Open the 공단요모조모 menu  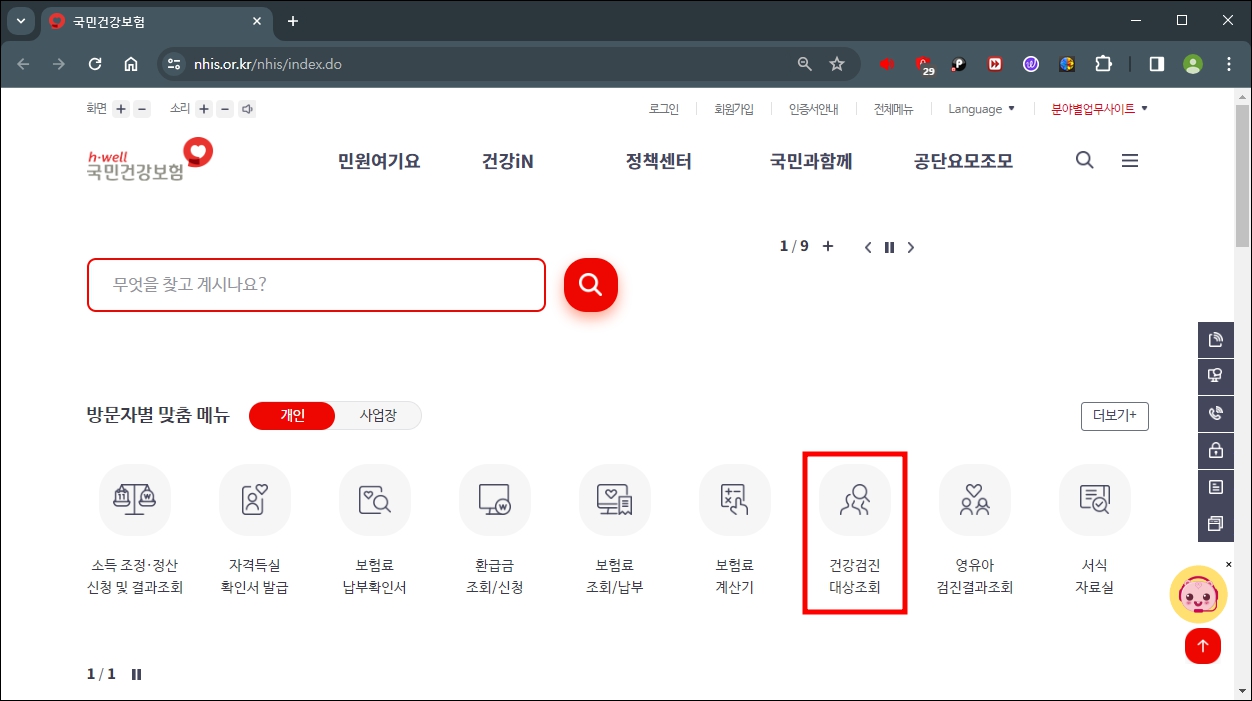click(963, 161)
